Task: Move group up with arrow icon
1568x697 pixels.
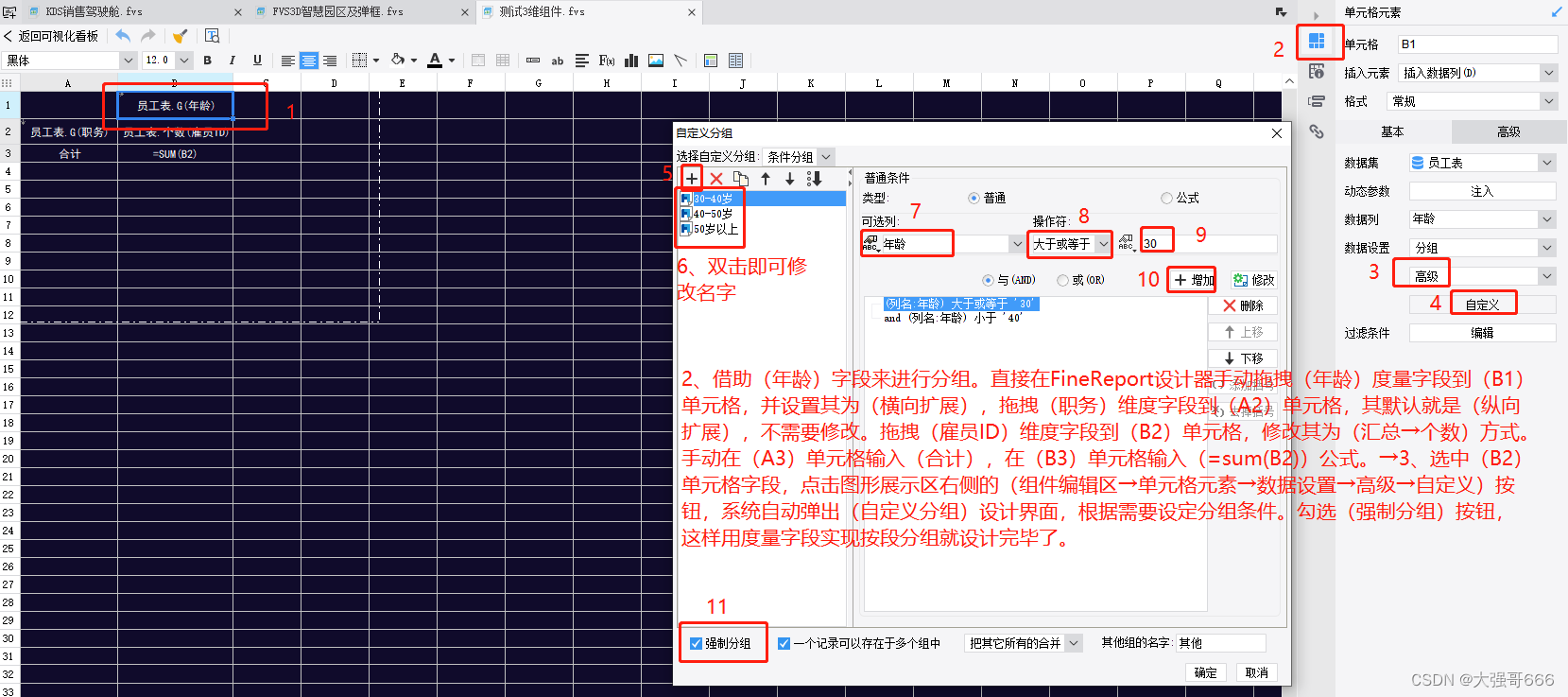Action: [766, 178]
